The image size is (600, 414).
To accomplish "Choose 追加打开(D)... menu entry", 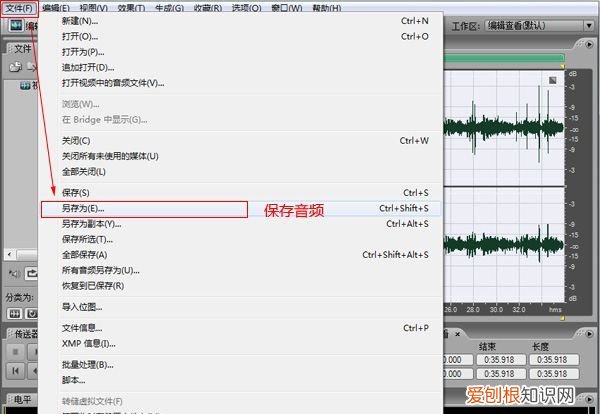I will click(x=241, y=68).
